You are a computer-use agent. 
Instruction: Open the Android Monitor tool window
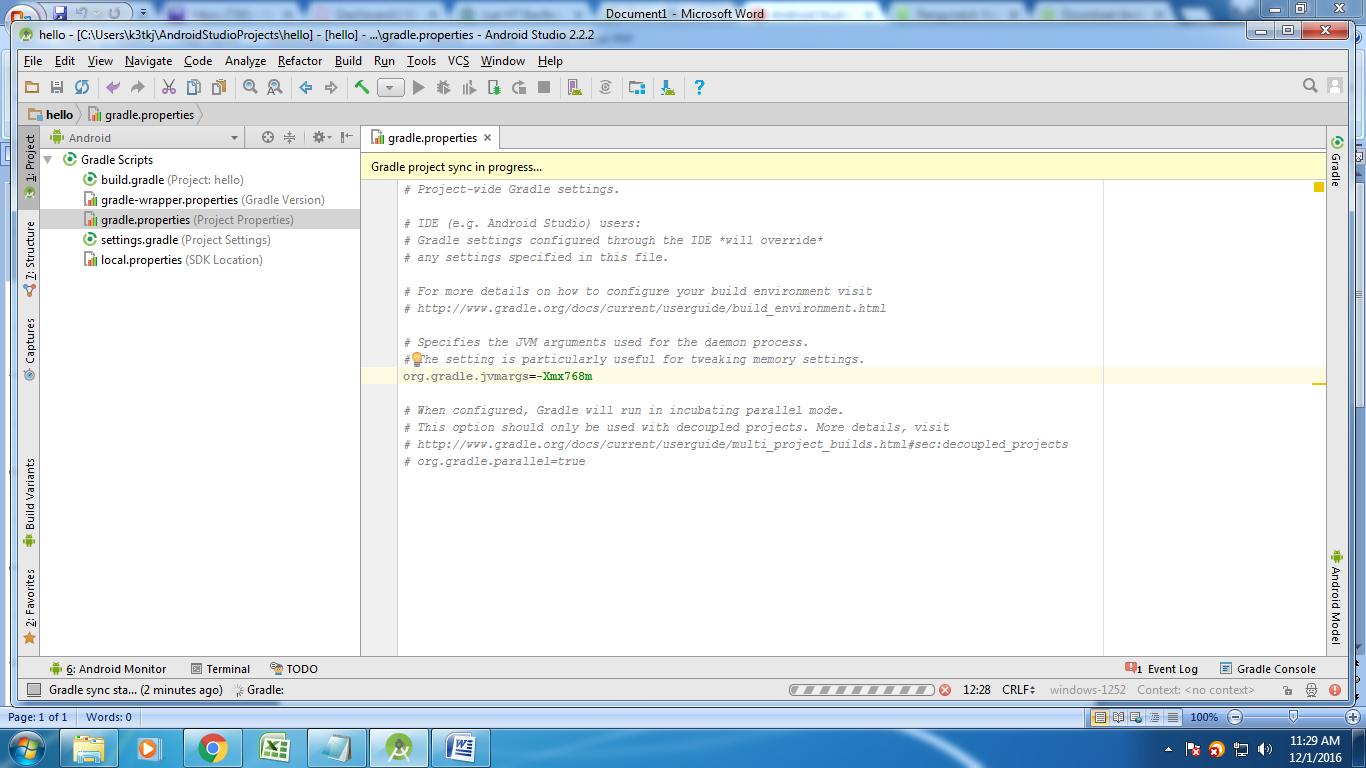[x=108, y=669]
